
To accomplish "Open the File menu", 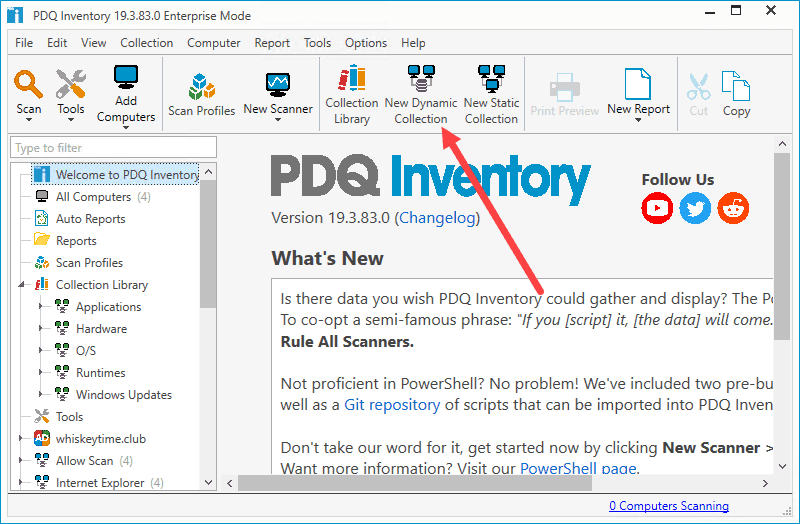I will (x=24, y=43).
